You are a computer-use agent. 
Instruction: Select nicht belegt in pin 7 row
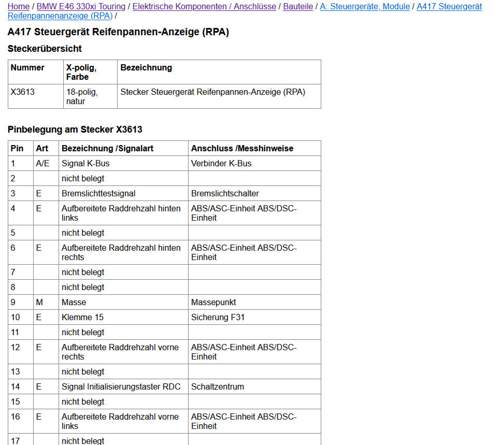[x=123, y=272]
